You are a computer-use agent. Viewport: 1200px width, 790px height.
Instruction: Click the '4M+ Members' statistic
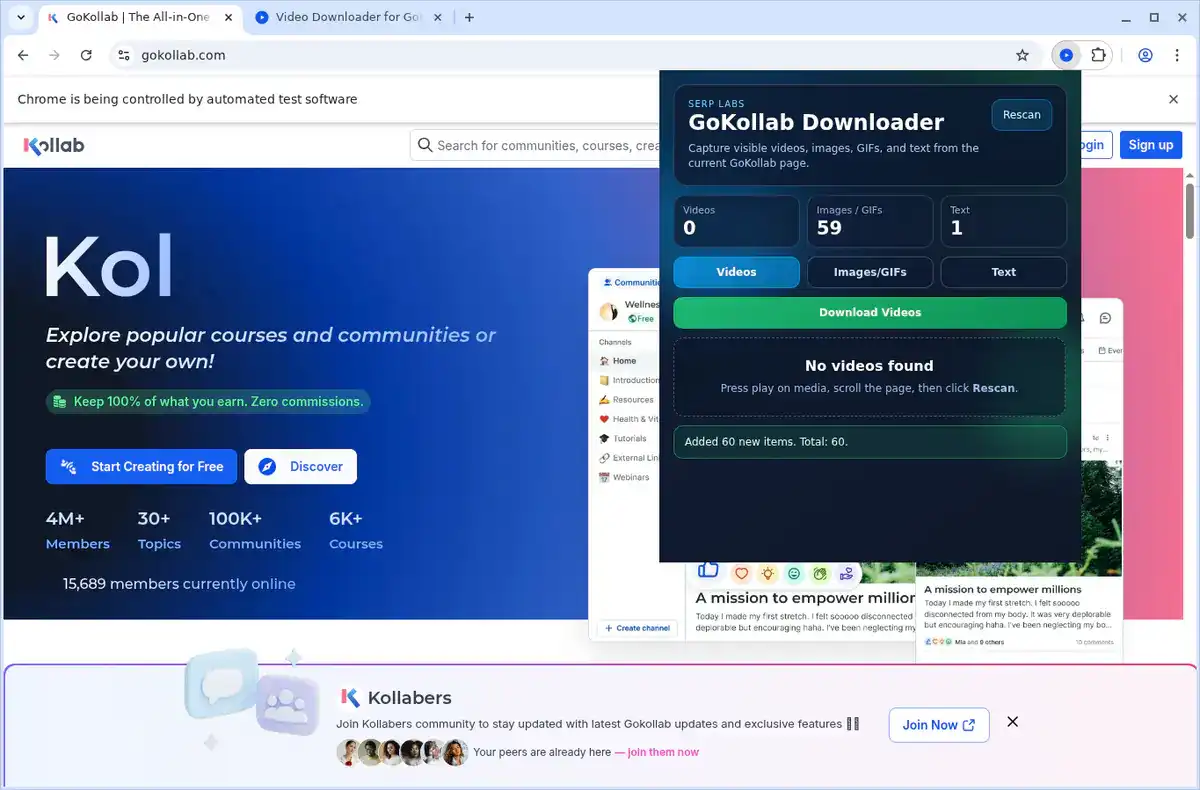pos(77,531)
